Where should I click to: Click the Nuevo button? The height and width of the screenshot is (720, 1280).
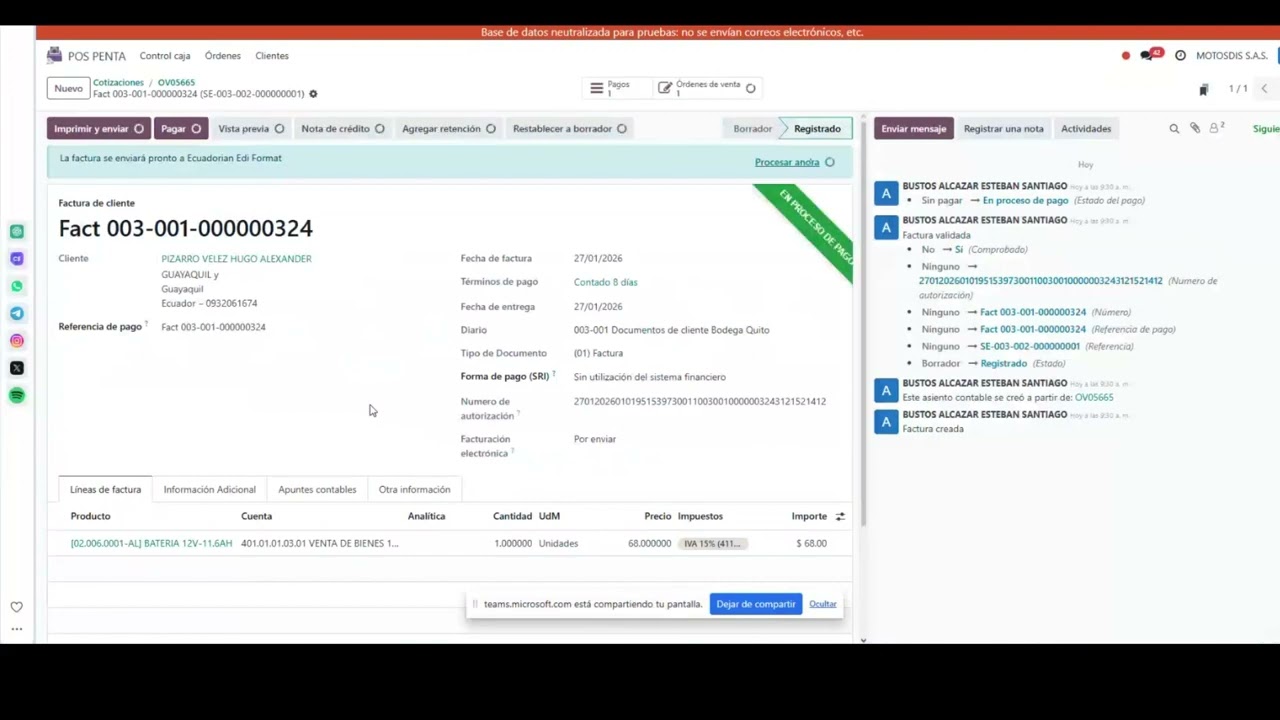(68, 89)
